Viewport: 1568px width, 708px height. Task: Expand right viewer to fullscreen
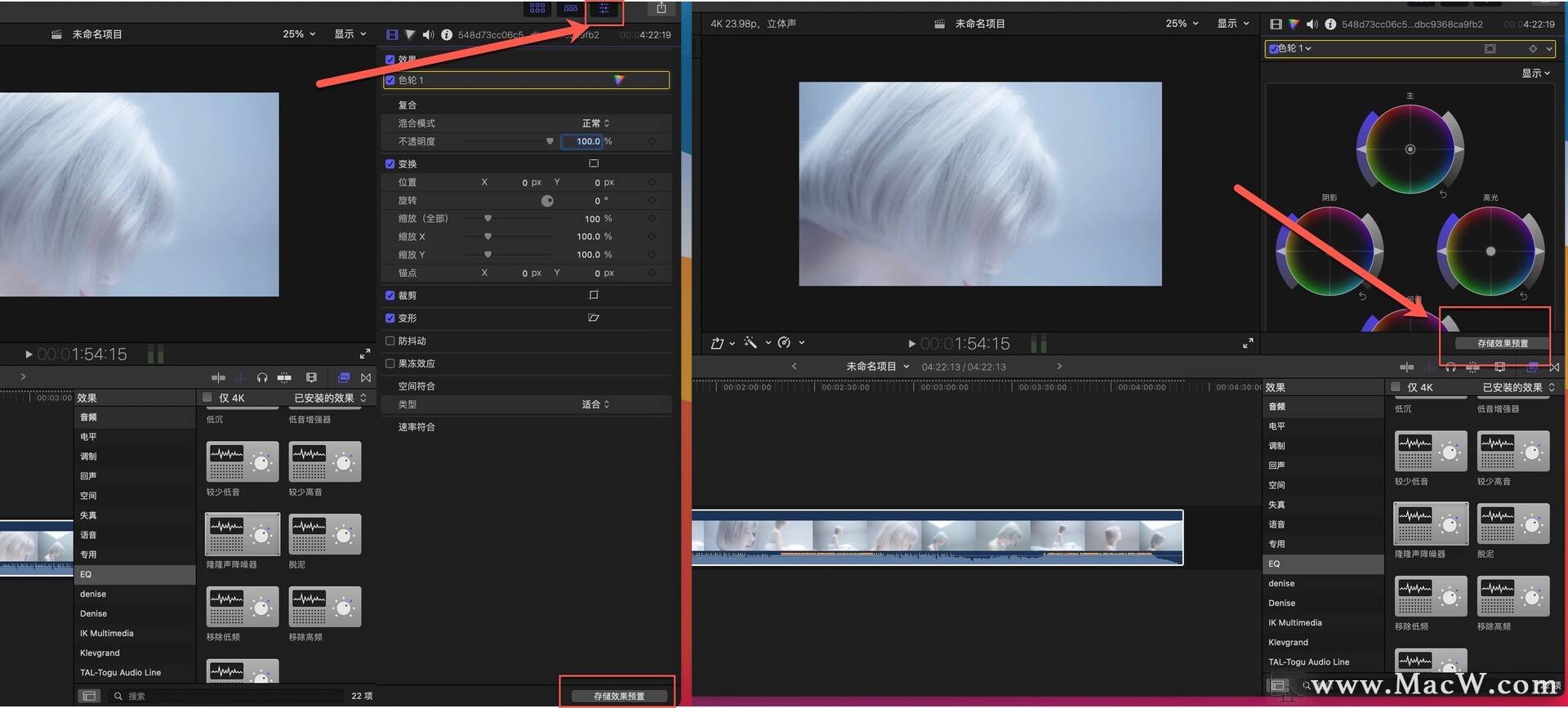click(x=1248, y=343)
